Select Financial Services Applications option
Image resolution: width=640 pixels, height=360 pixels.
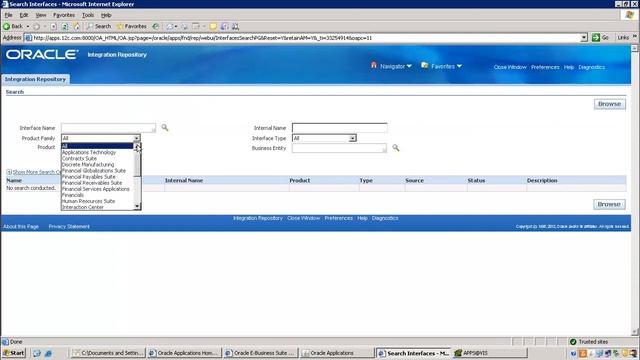point(96,189)
